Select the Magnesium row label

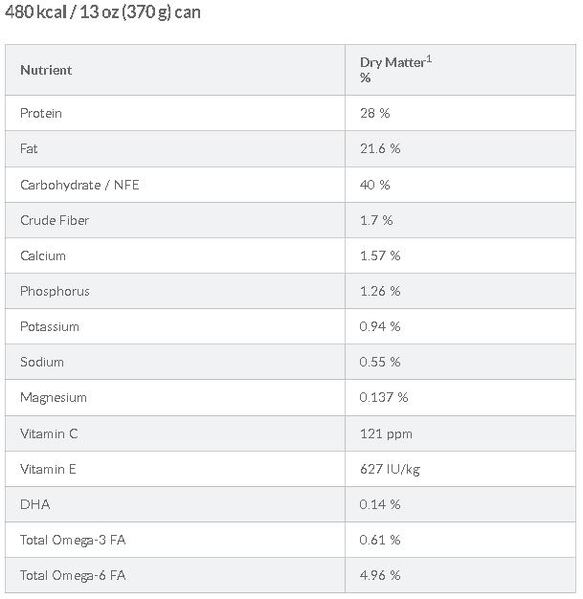(53, 397)
